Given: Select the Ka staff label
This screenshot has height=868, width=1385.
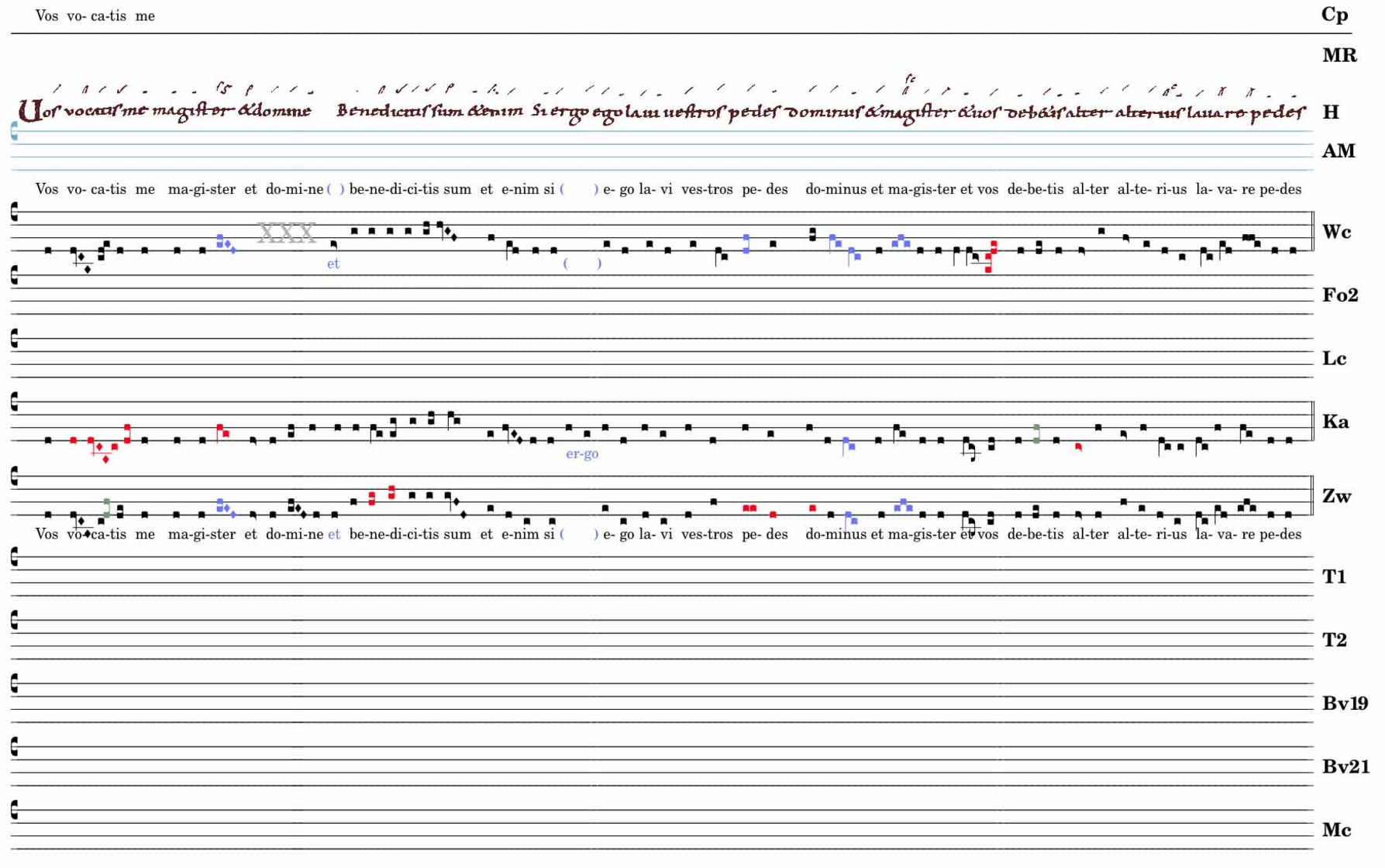Looking at the screenshot, I should click(1335, 422).
